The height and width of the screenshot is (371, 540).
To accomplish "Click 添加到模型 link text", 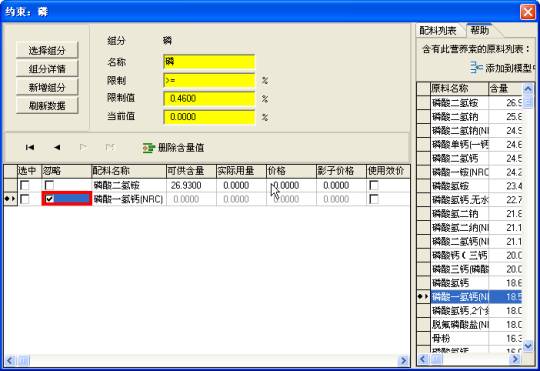I will pyautogui.click(x=509, y=68).
